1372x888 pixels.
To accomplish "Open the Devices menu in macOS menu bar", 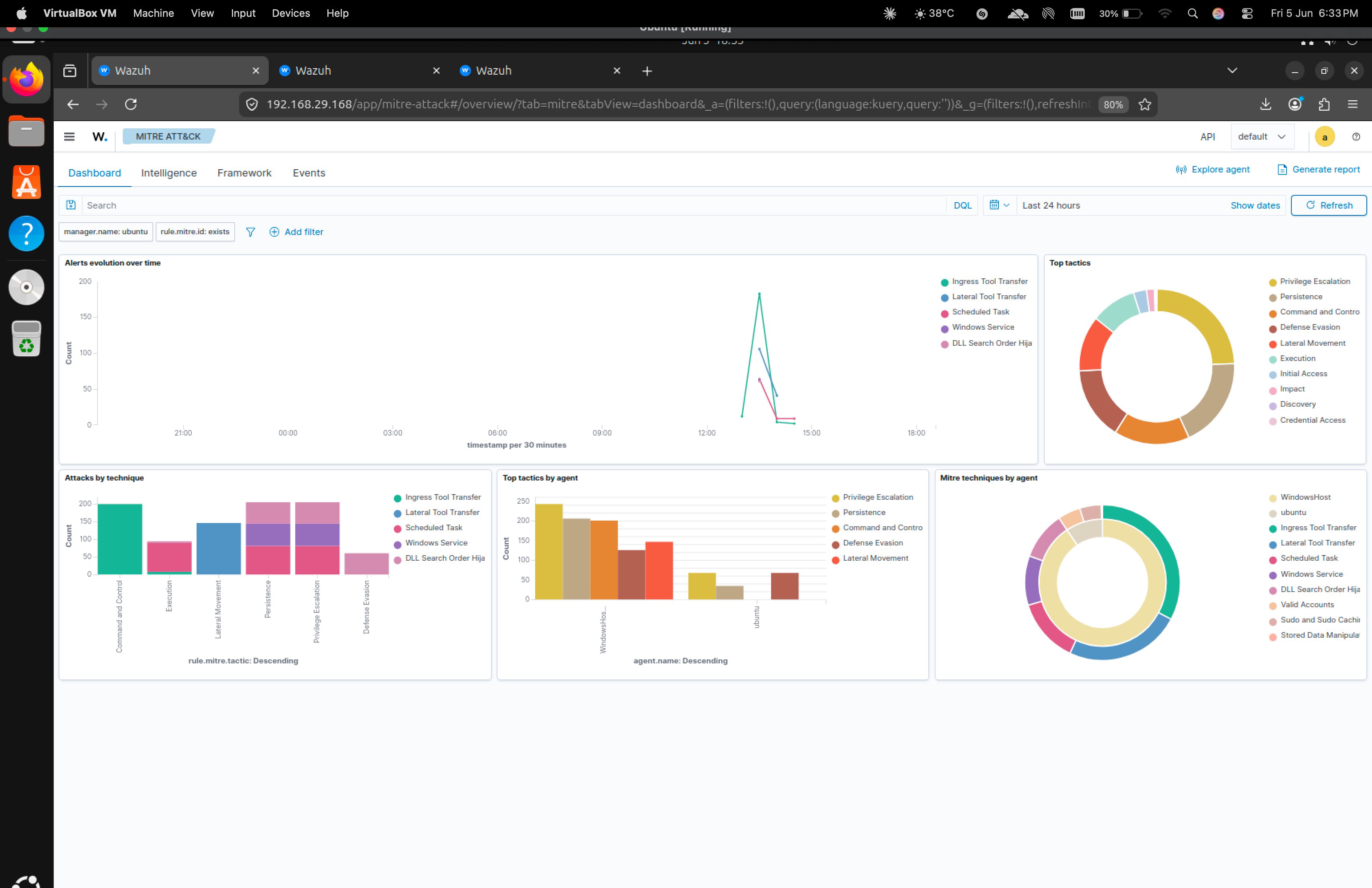I will click(290, 13).
